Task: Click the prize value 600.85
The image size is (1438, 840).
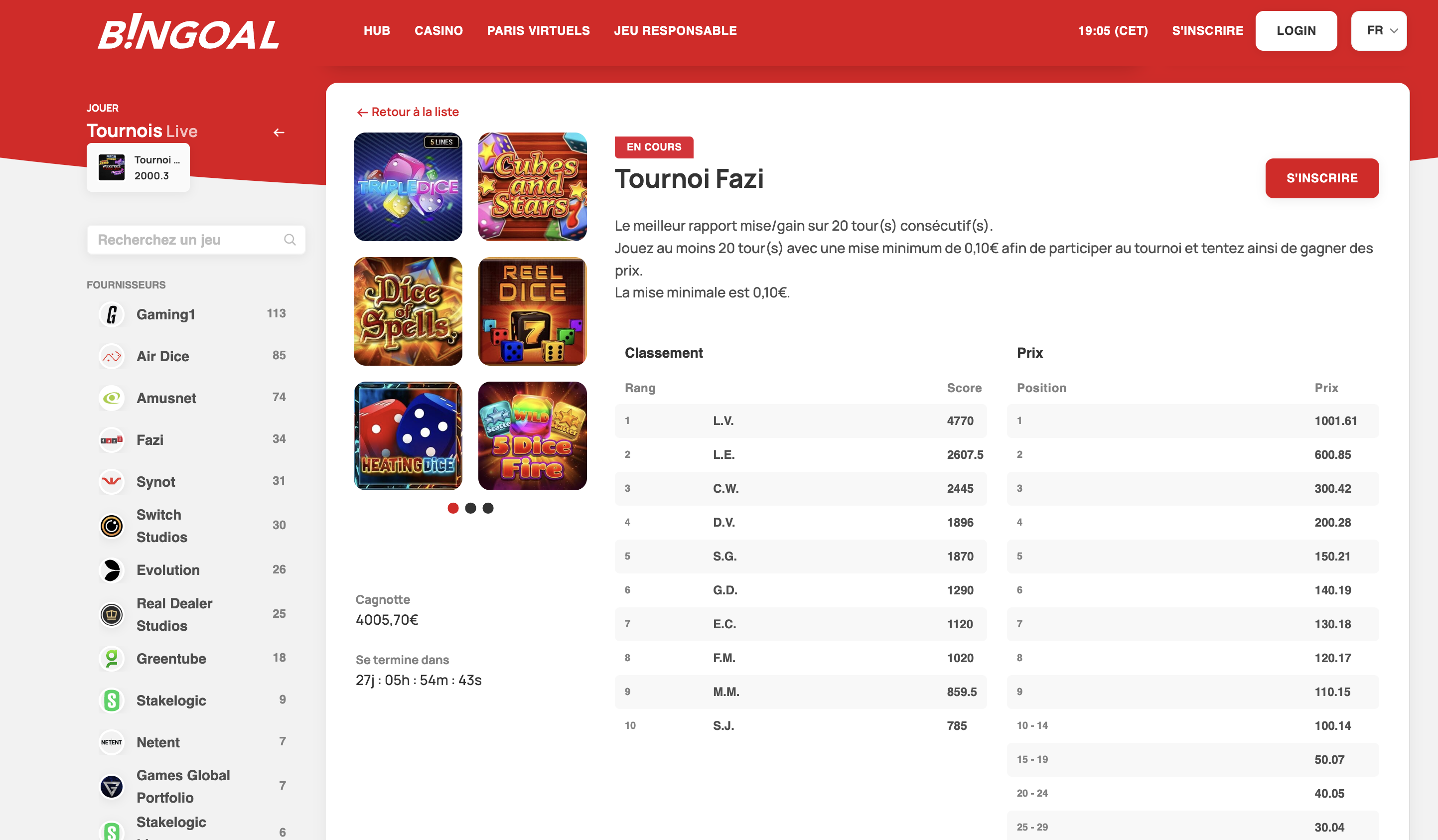Action: (x=1332, y=455)
